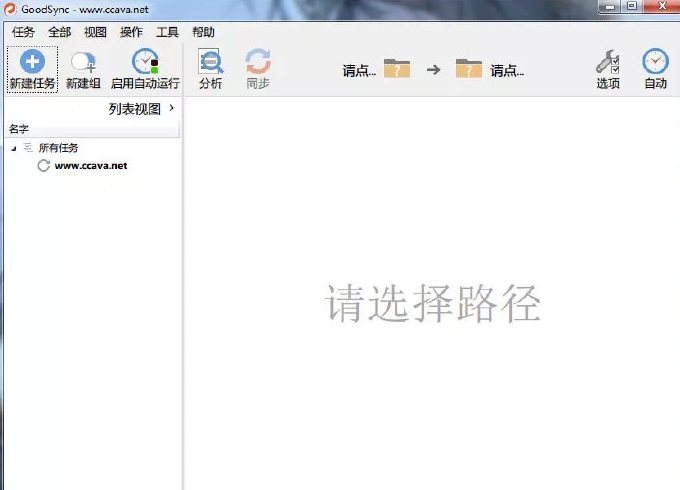Open the Tools (工具) menu
This screenshot has width=680, height=490.
pyautogui.click(x=167, y=32)
